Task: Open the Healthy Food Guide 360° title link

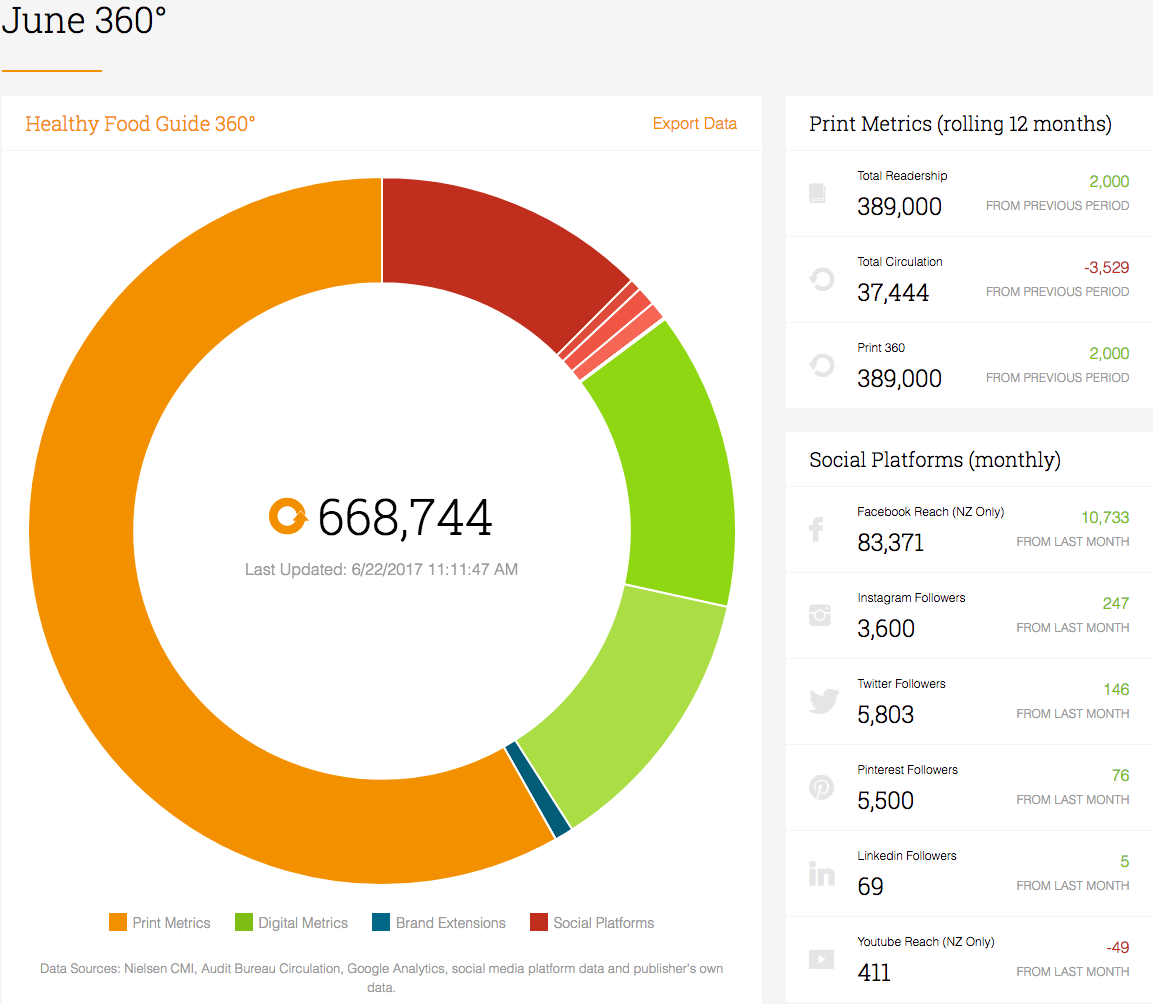Action: tap(140, 124)
